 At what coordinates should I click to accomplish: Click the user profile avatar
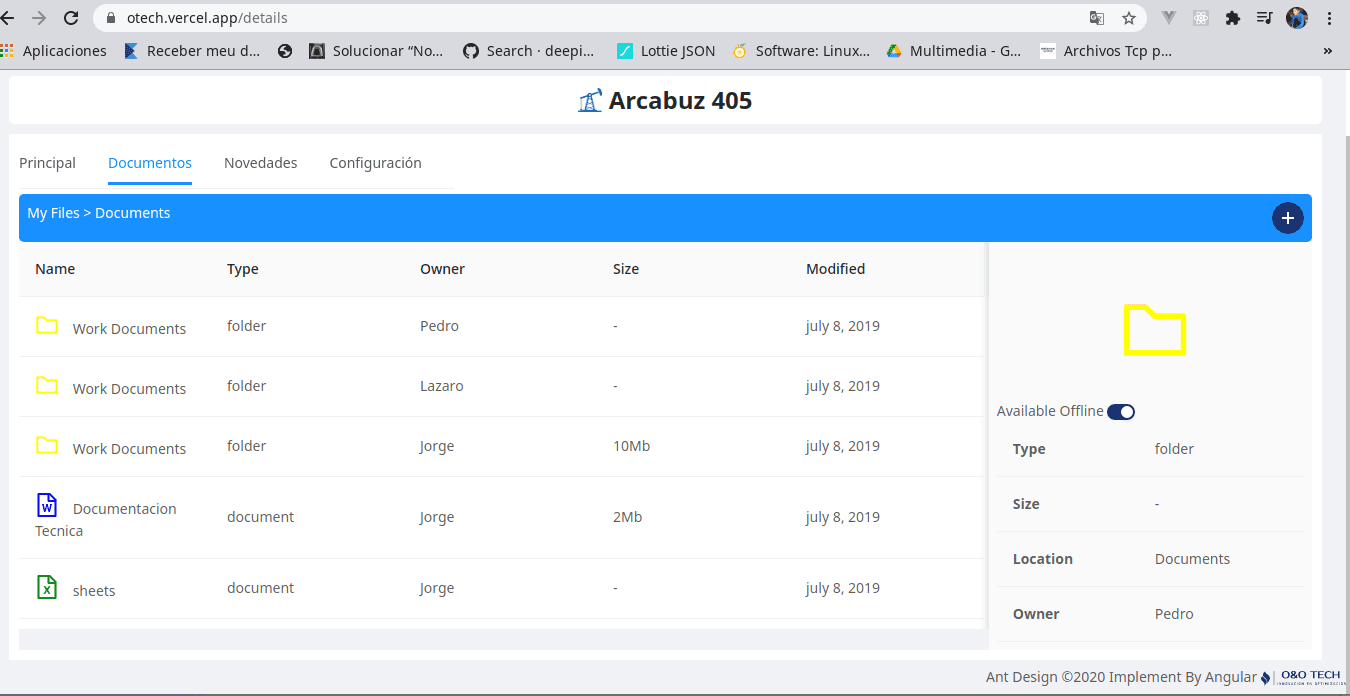coord(1297,18)
